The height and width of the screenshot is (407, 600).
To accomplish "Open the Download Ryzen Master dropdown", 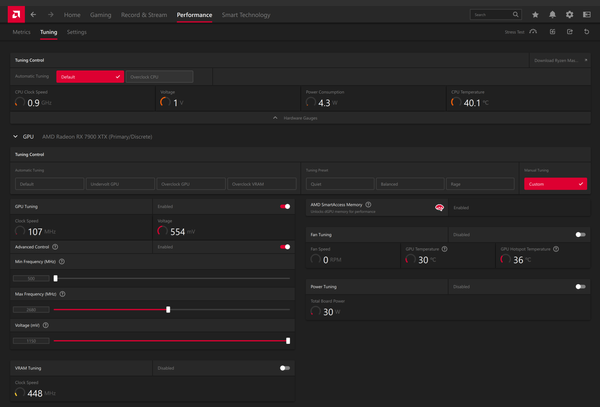I will click(x=559, y=59).
